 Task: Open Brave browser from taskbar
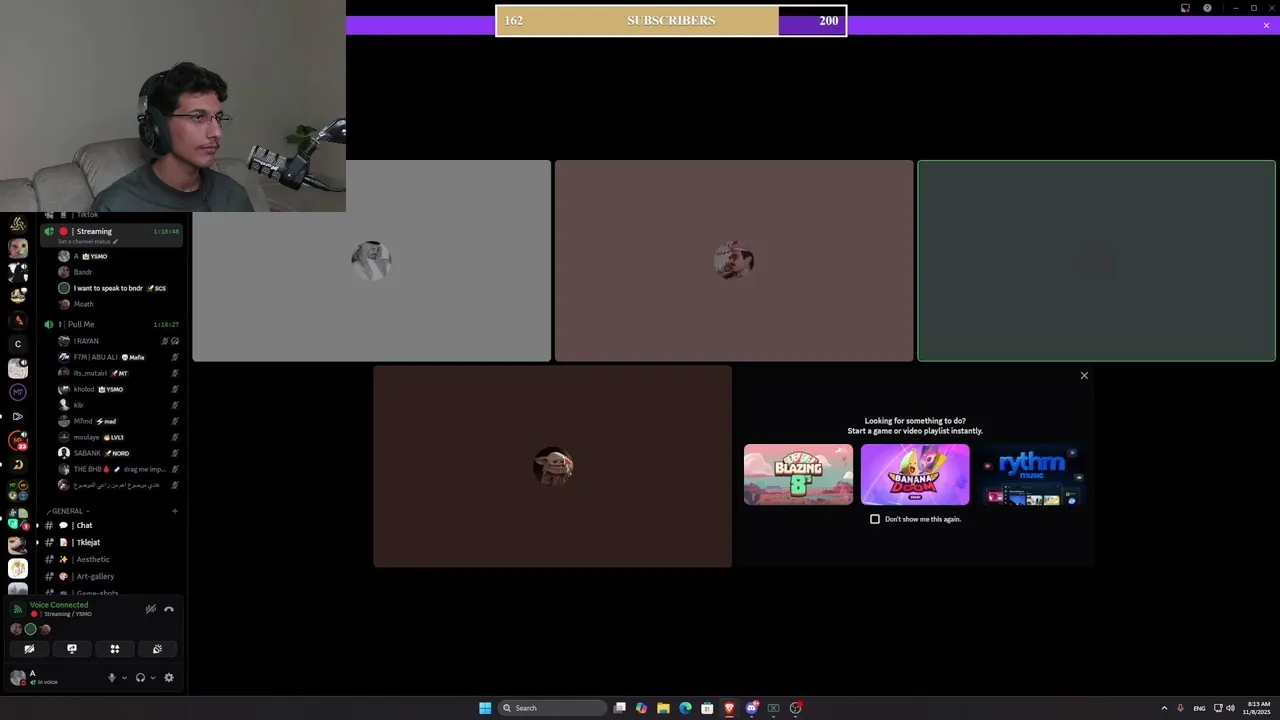pos(729,708)
